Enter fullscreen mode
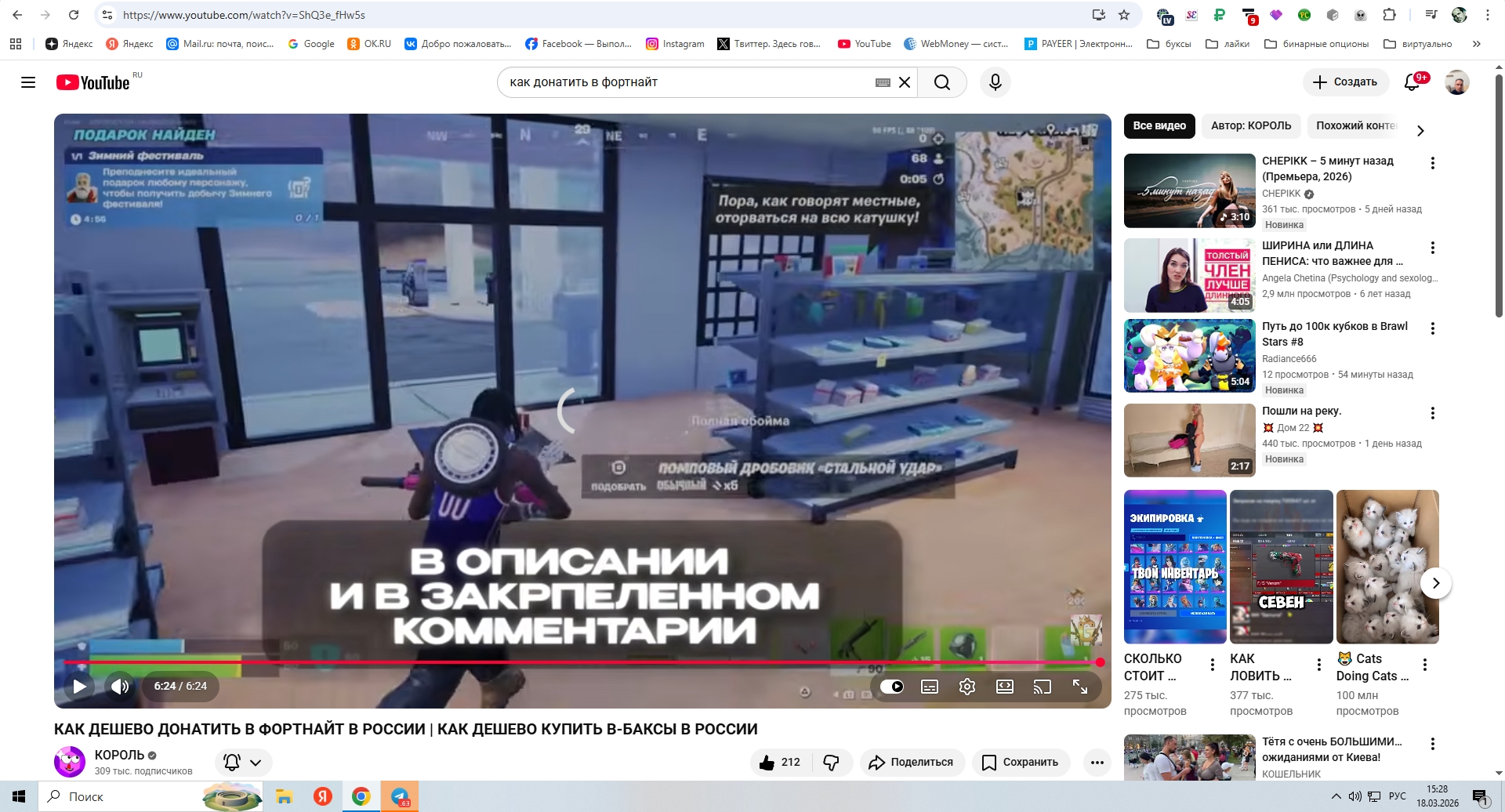The height and width of the screenshot is (812, 1505). pyautogui.click(x=1080, y=687)
